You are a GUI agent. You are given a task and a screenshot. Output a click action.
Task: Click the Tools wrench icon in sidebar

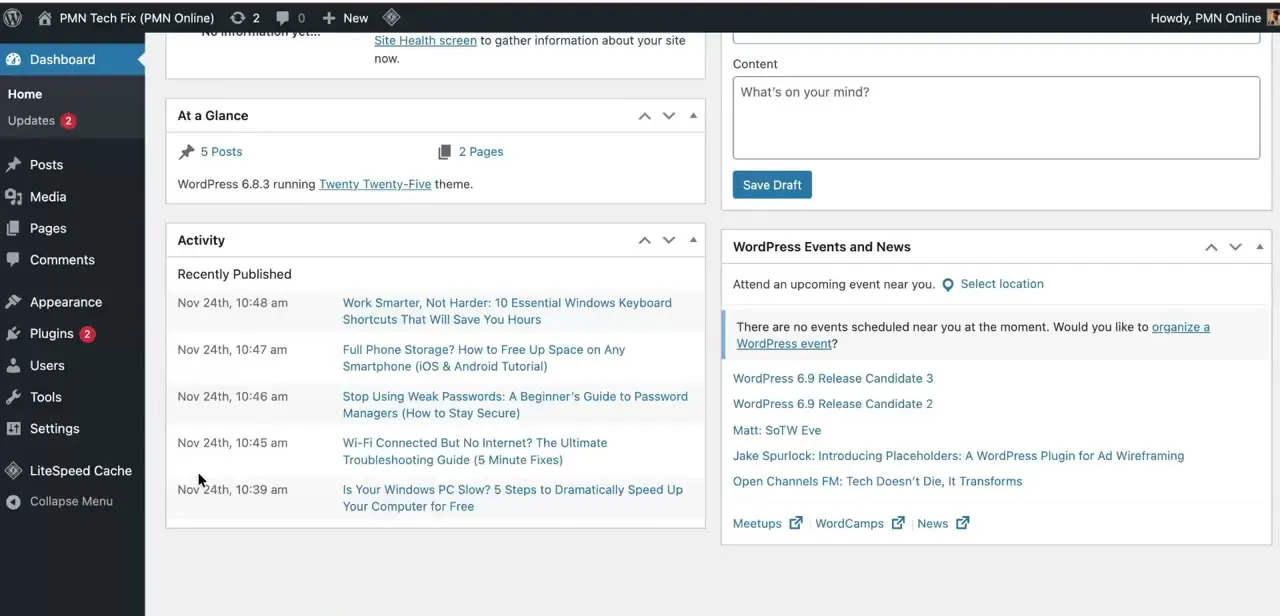click(13, 397)
